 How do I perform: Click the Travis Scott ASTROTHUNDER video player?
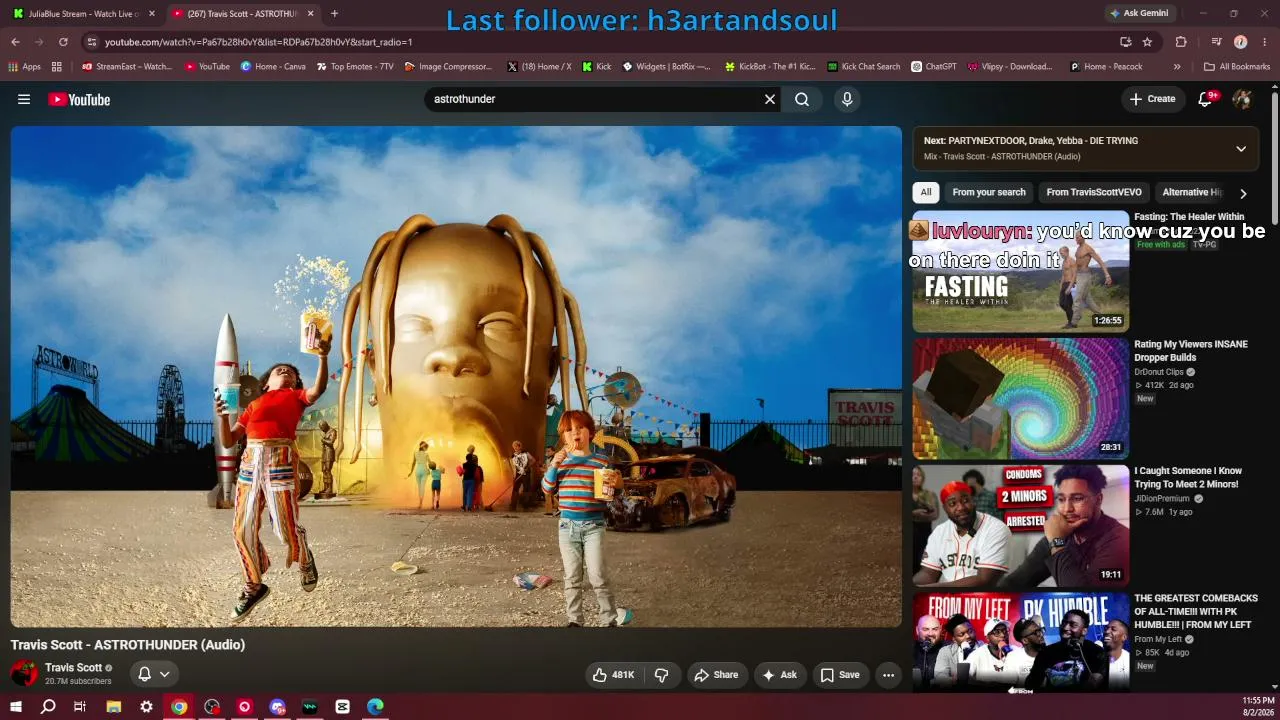coord(456,377)
